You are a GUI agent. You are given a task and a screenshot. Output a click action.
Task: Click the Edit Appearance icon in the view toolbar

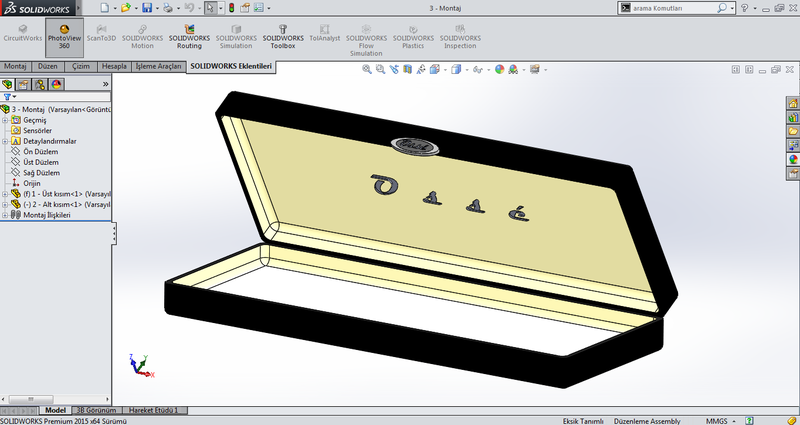[x=499, y=70]
